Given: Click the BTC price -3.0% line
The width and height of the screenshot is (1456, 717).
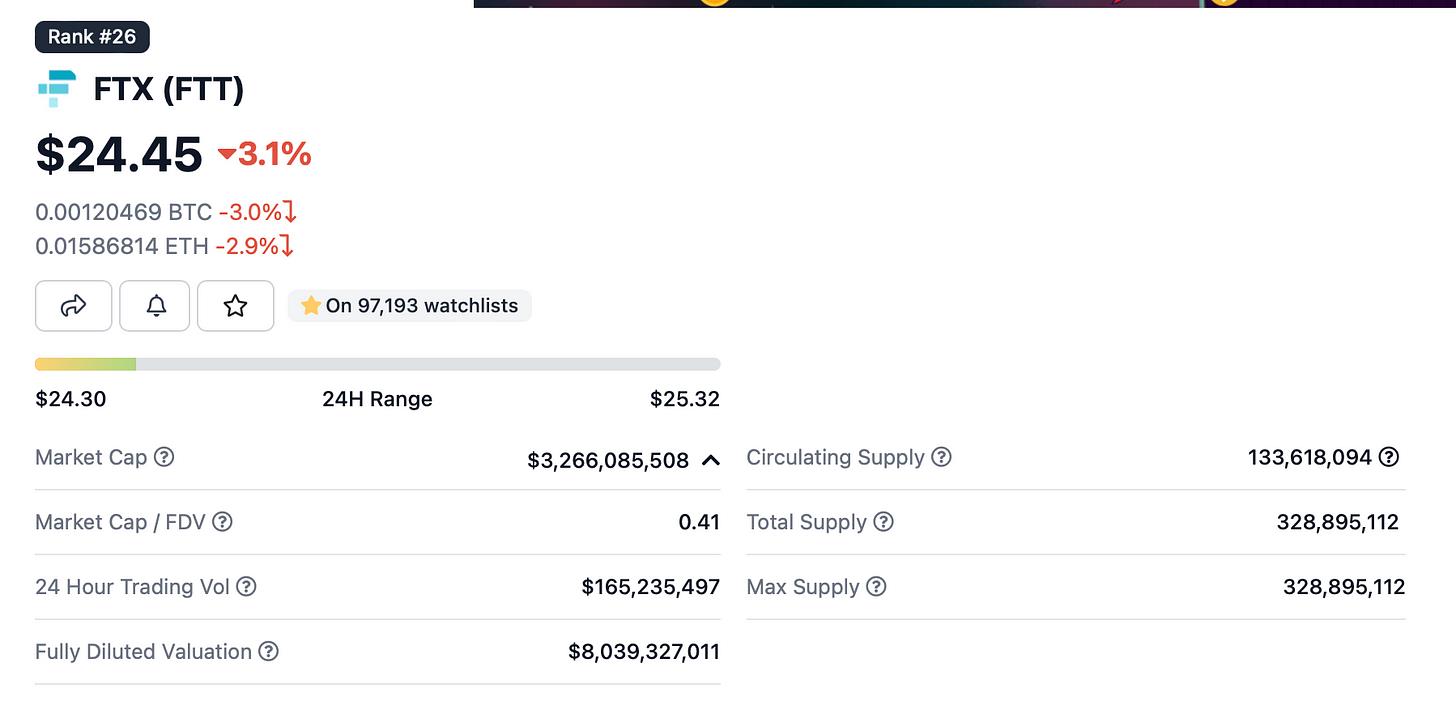Looking at the screenshot, I should click(x=165, y=212).
